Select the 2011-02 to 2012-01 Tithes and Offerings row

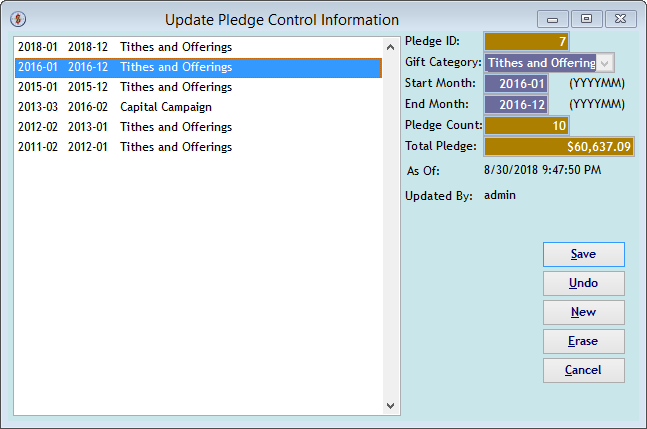point(198,147)
